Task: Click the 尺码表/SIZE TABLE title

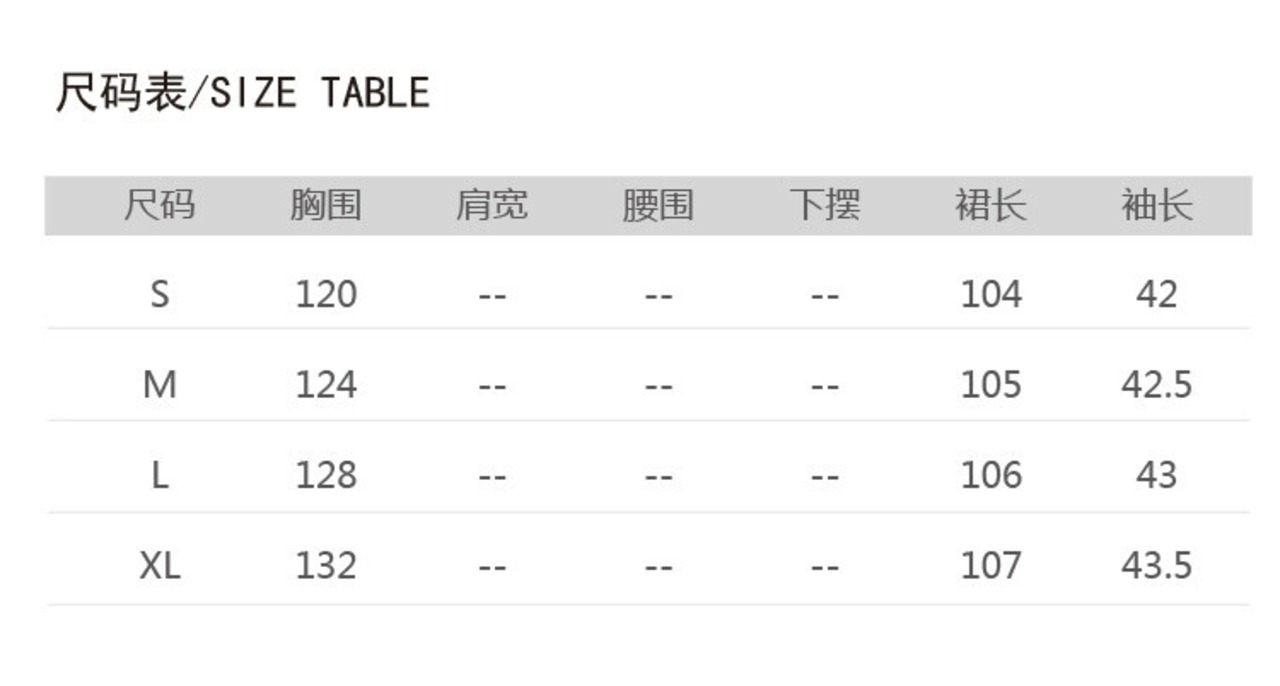Action: (x=242, y=93)
